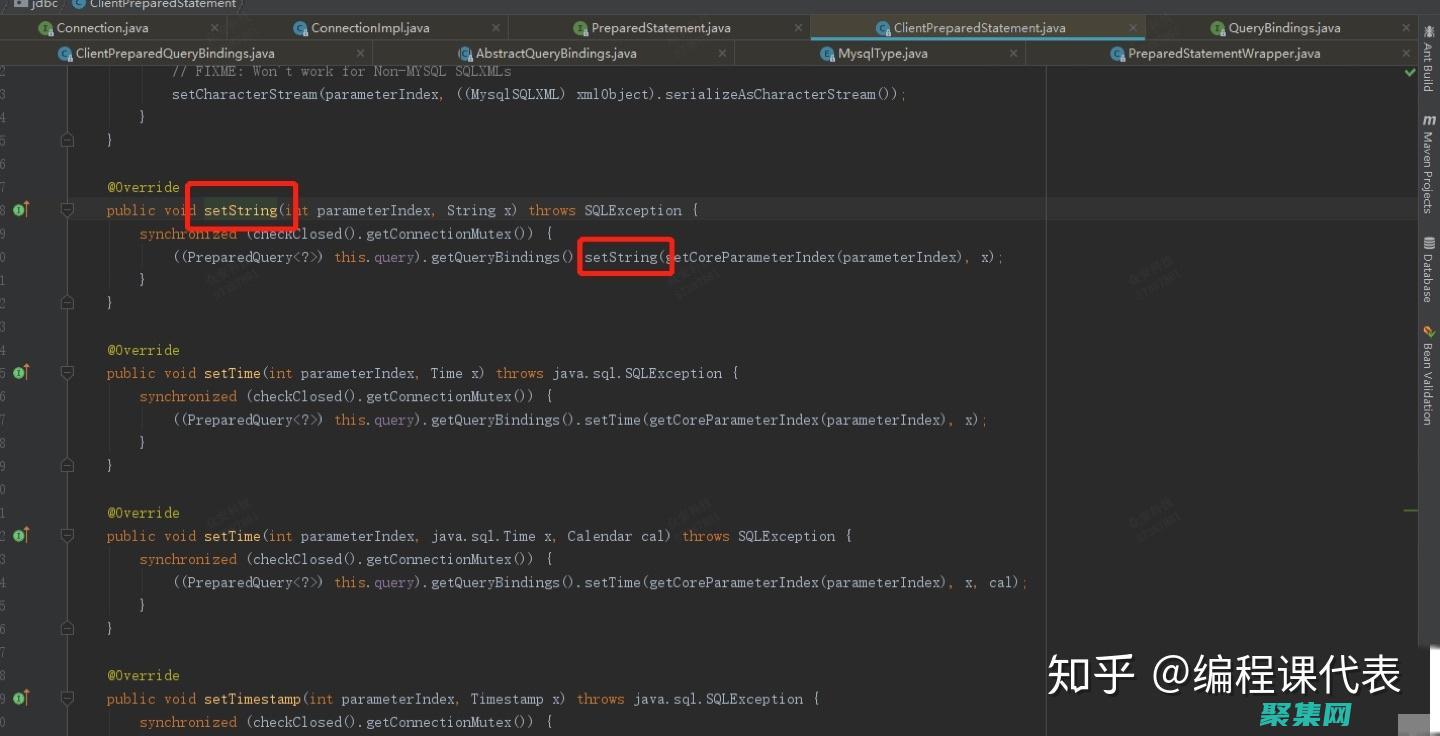The image size is (1440, 736).
Task: Collapse the setString method fold marker
Action: tap(67, 210)
